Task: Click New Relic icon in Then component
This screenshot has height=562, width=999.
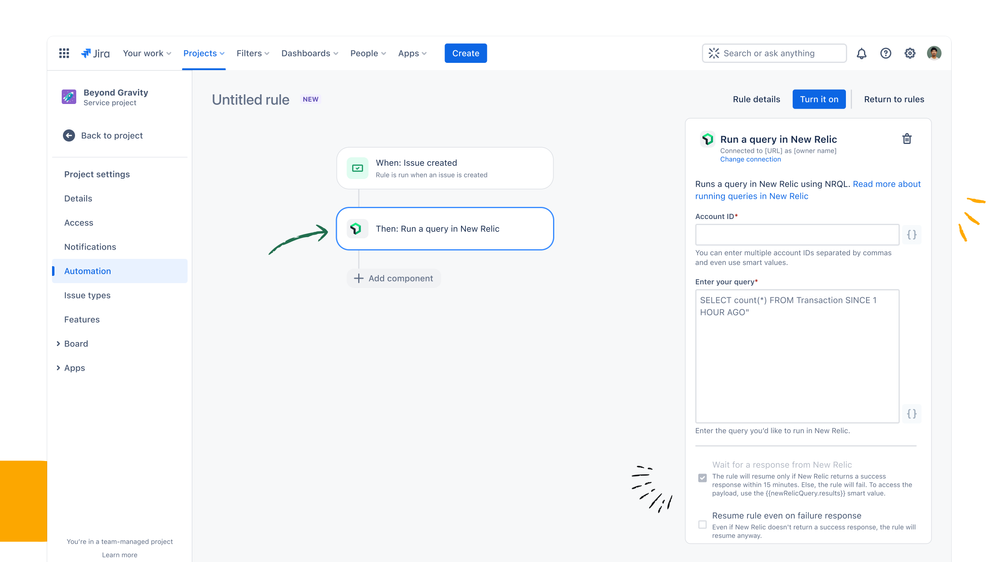Action: pos(356,229)
